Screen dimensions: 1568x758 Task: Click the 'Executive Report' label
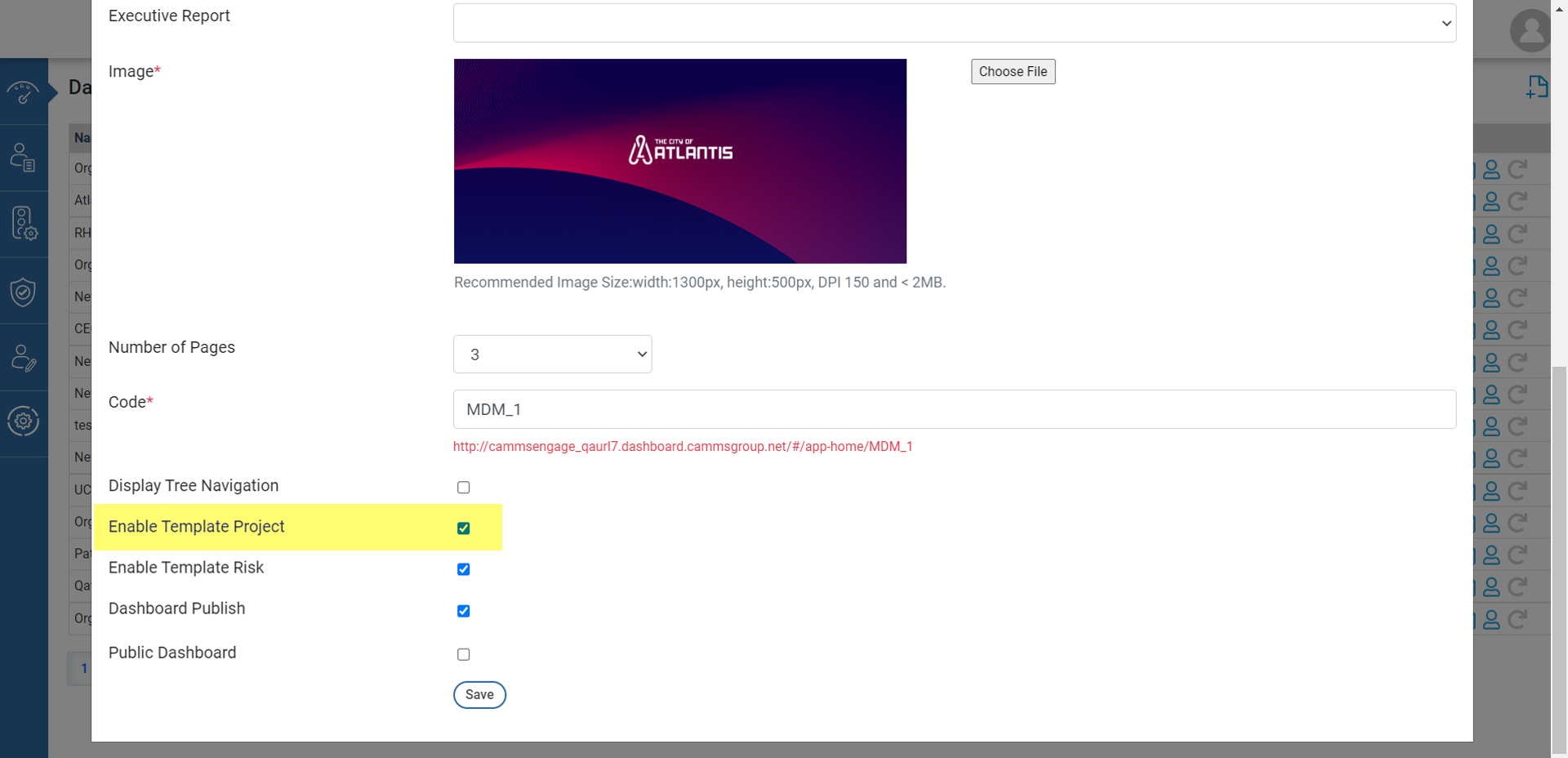(169, 16)
